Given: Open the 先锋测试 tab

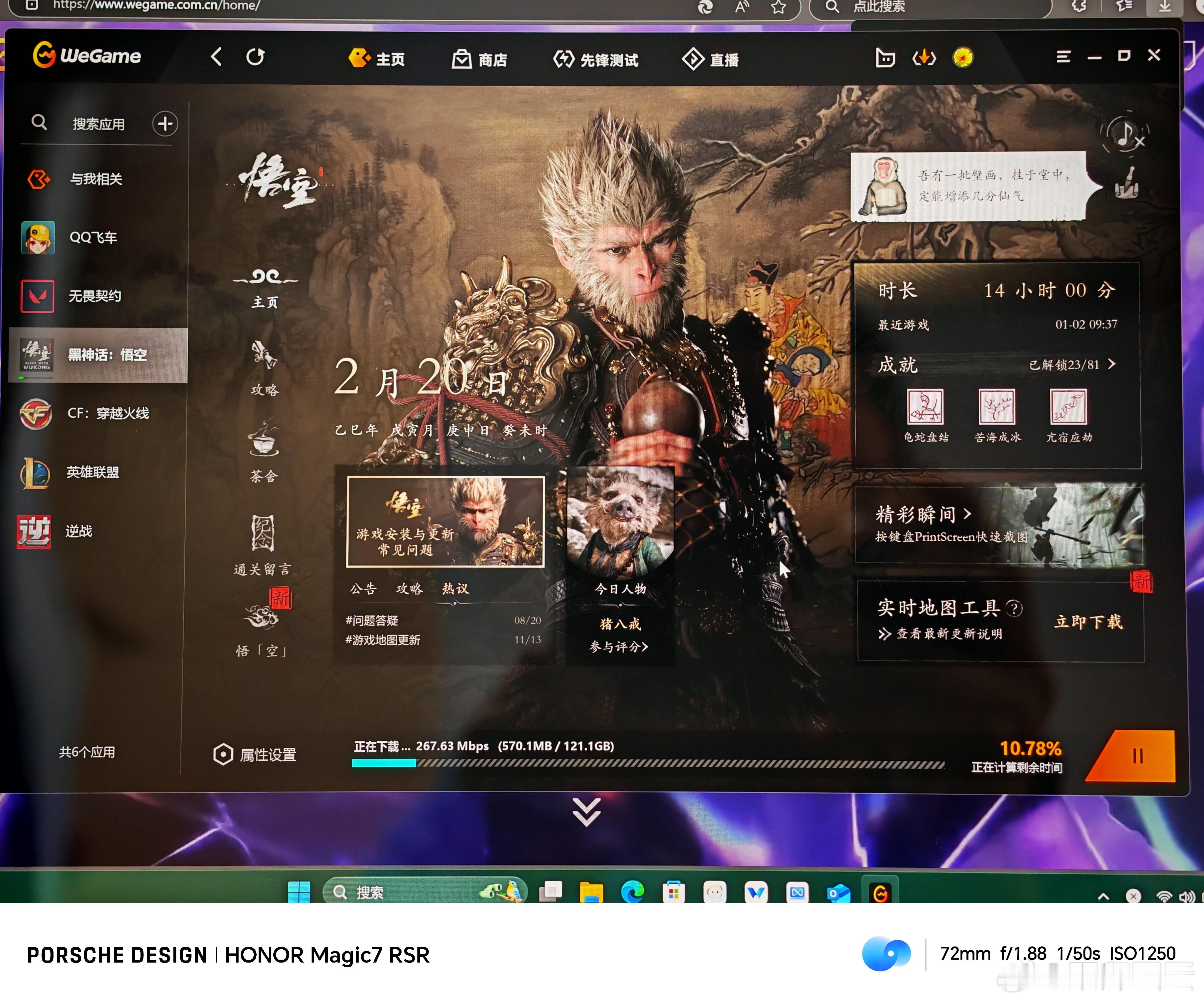Looking at the screenshot, I should [x=596, y=60].
